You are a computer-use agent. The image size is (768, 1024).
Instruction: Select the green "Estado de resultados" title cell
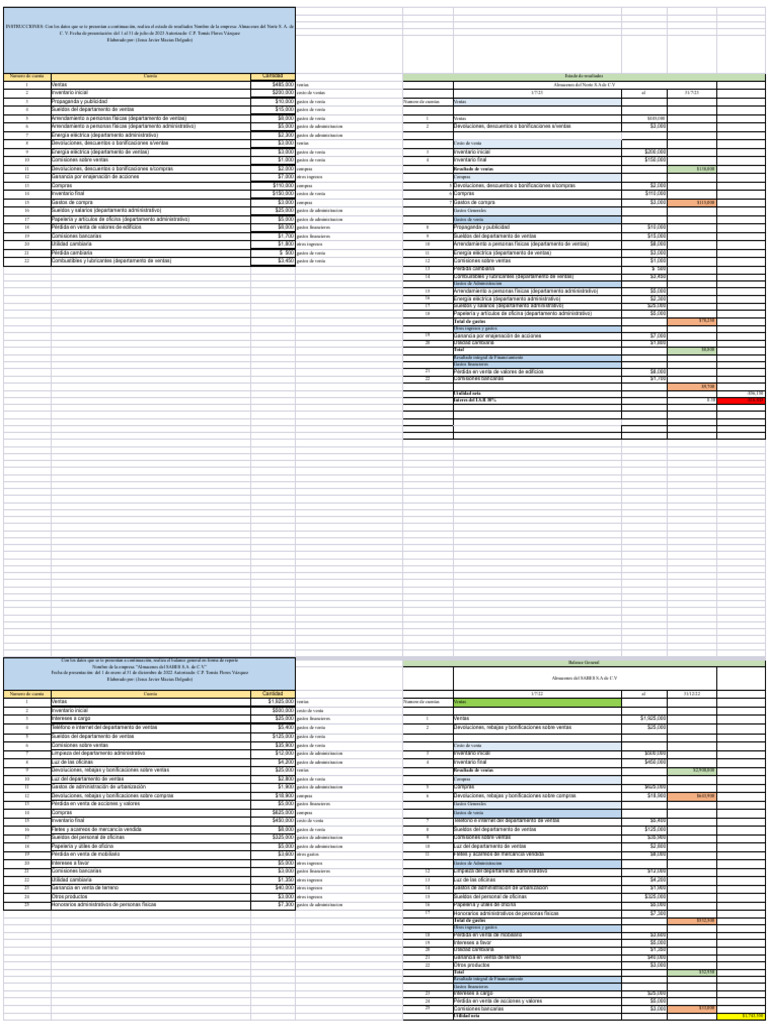[x=585, y=77]
